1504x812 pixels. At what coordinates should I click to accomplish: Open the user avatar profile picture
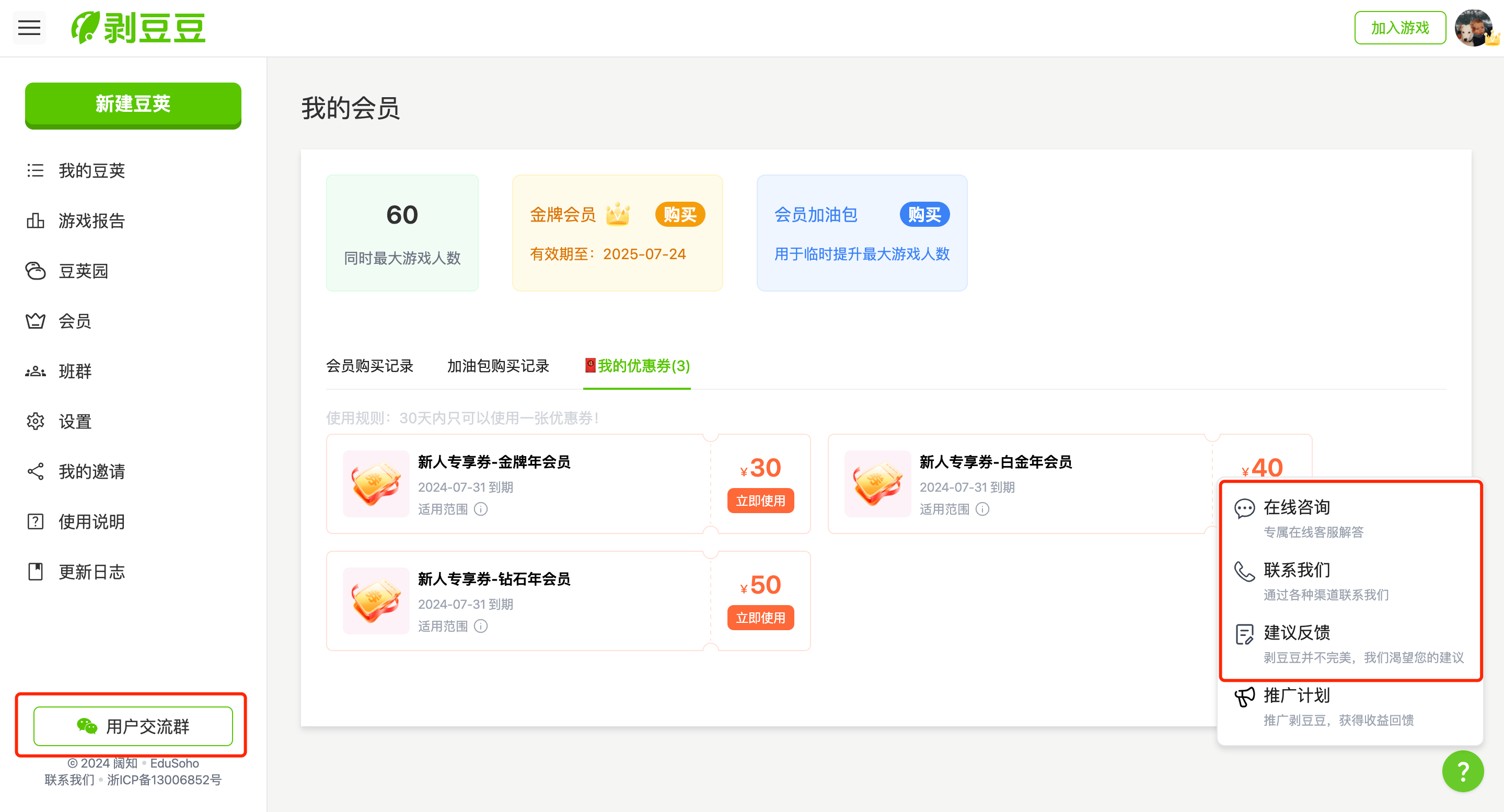pos(1474,28)
